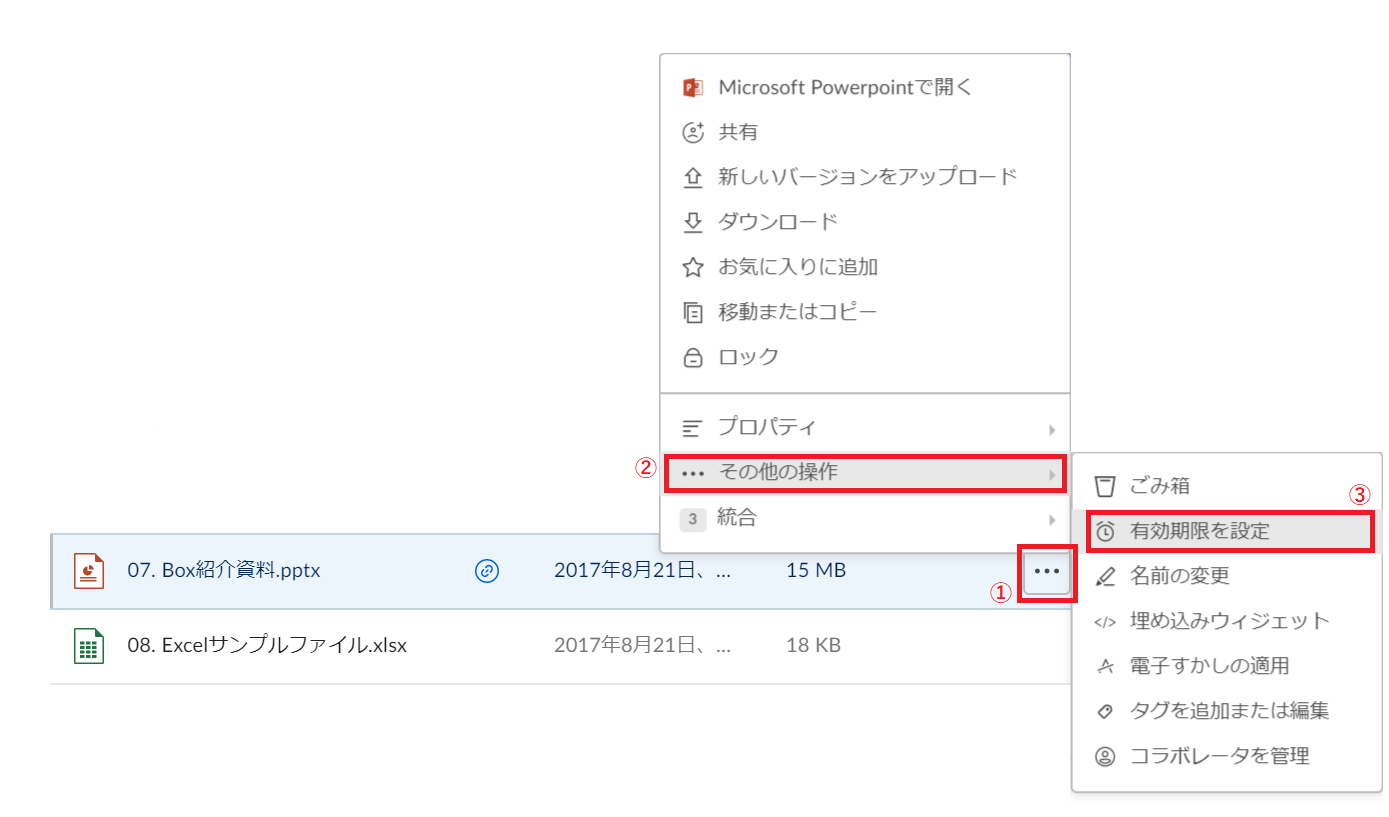Choose Microsoft Powerpointで開く menu item

pos(845,87)
